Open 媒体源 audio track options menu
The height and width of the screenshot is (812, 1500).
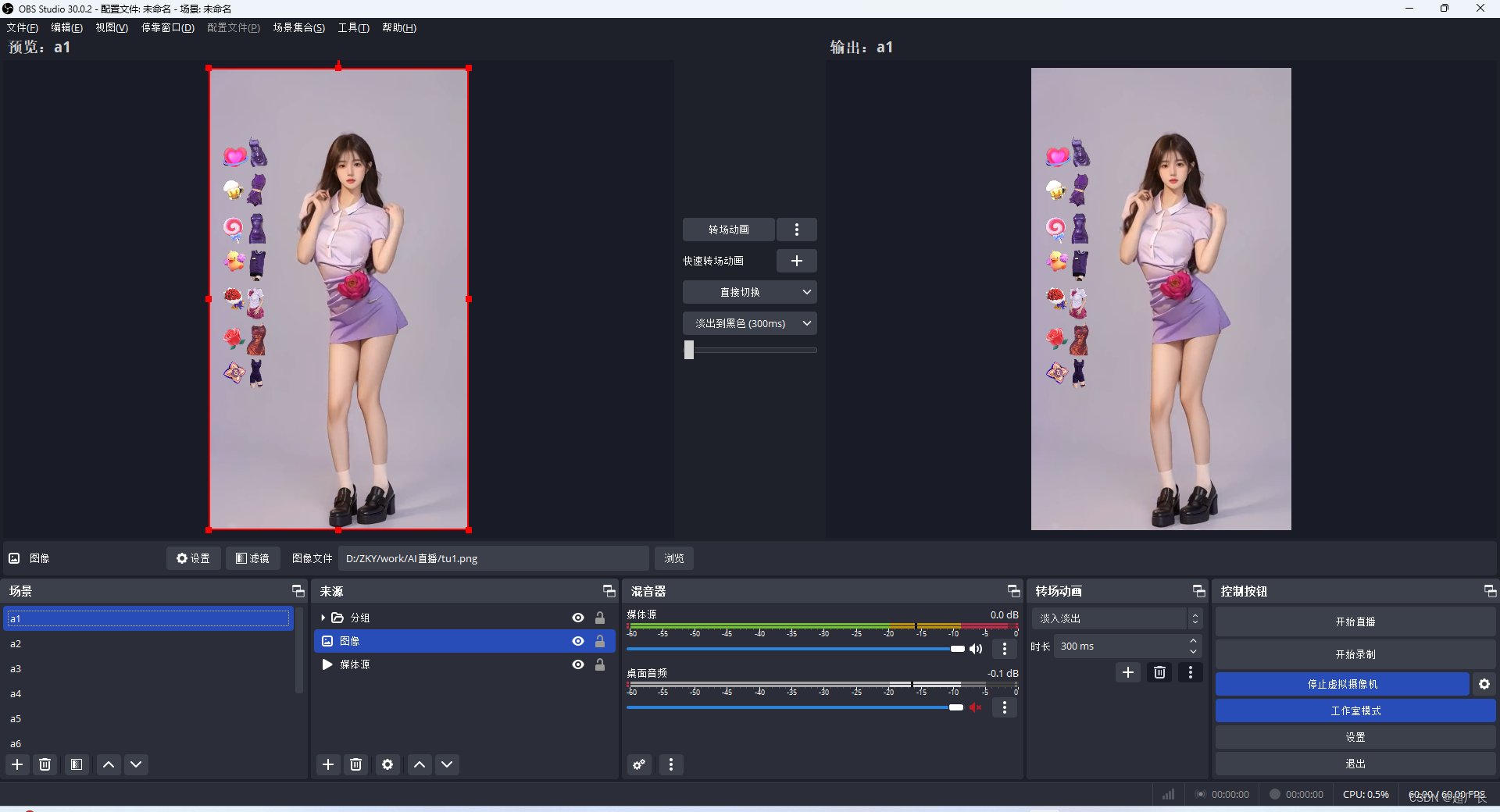coord(1005,649)
